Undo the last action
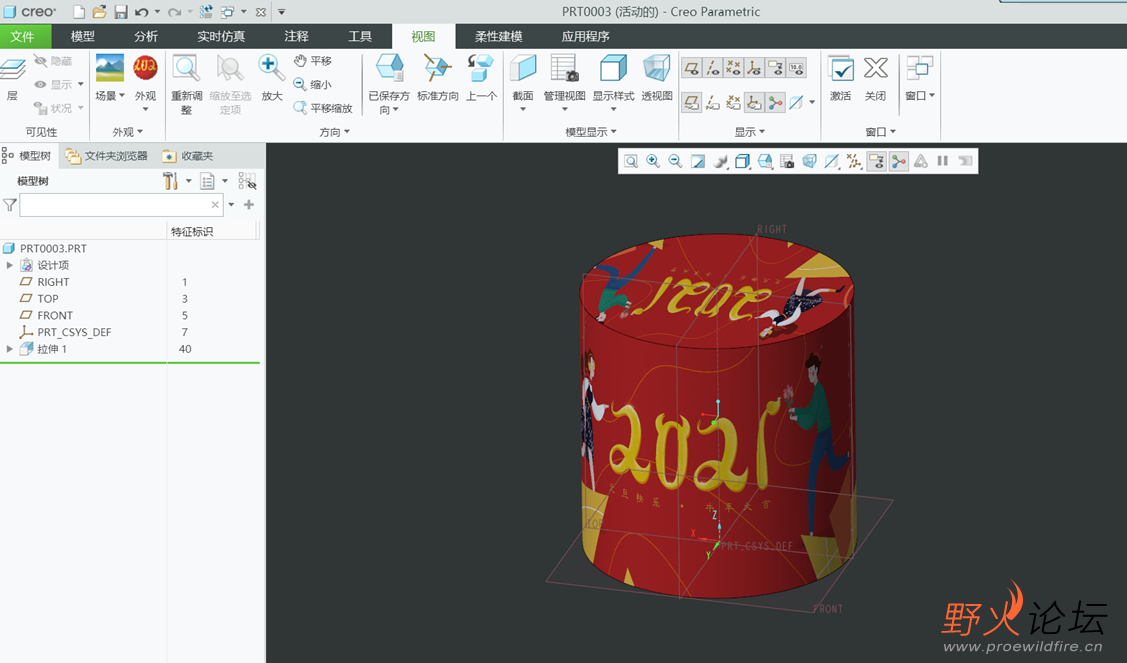This screenshot has height=663, width=1127. click(142, 12)
